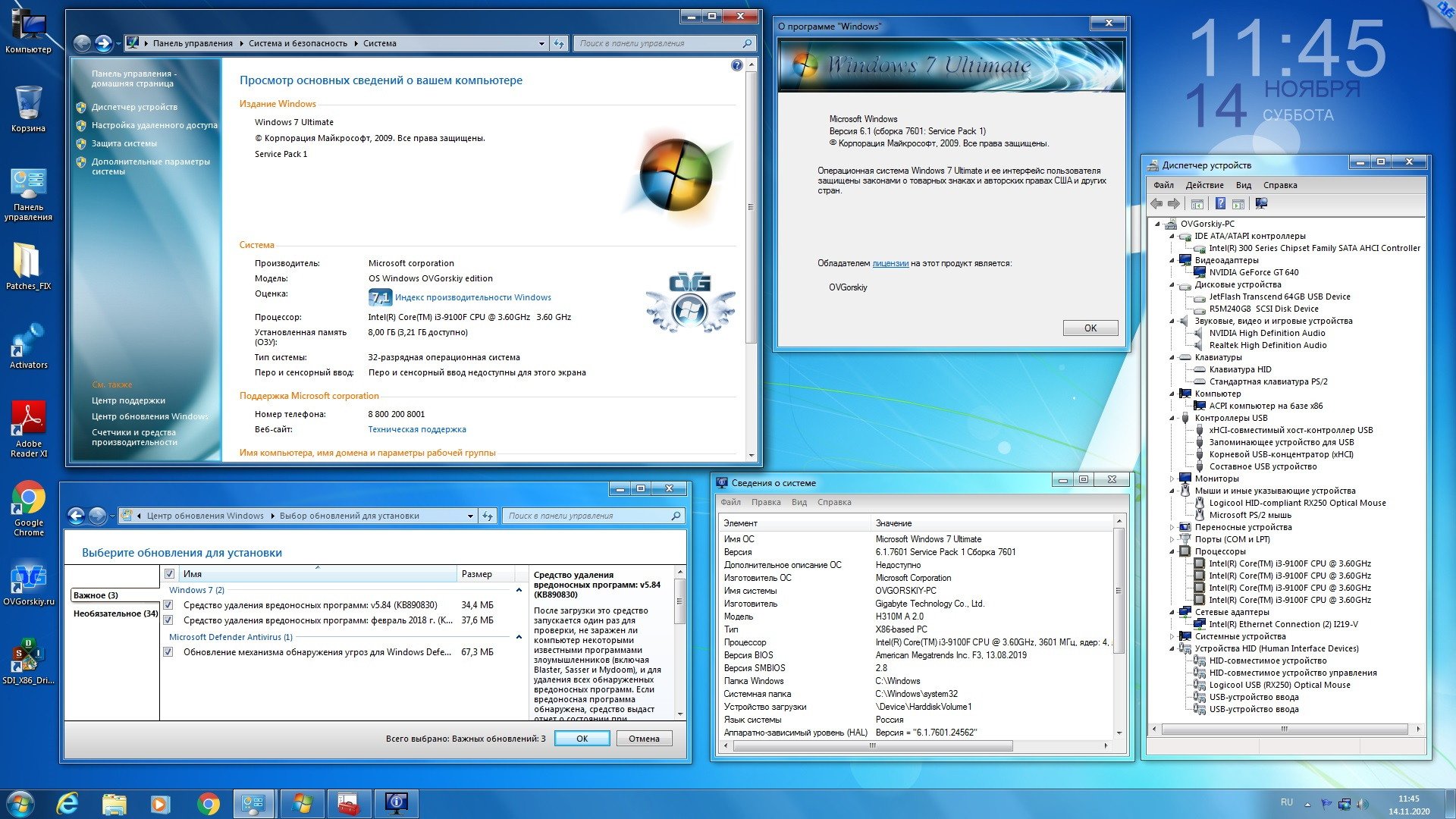1456x819 pixels.
Task: Select NVIDIA GeForce GT 640 device
Action: tap(1254, 272)
